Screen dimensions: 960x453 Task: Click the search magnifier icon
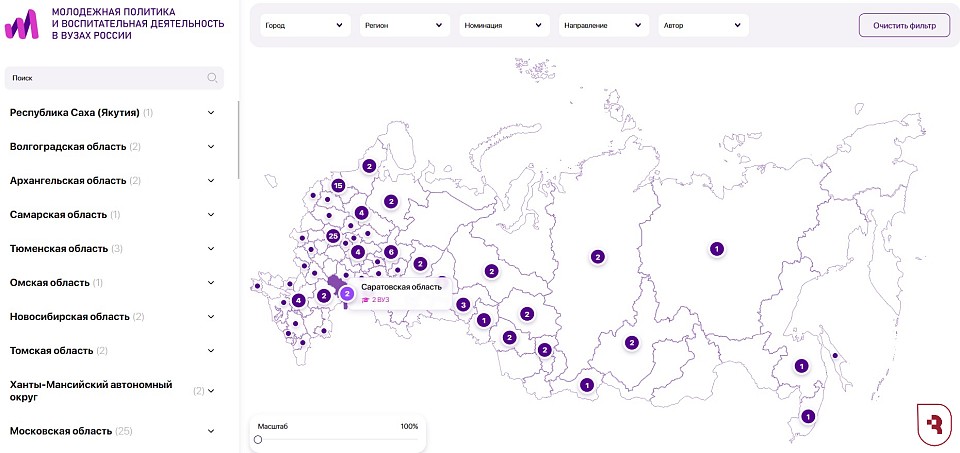pyautogui.click(x=212, y=78)
